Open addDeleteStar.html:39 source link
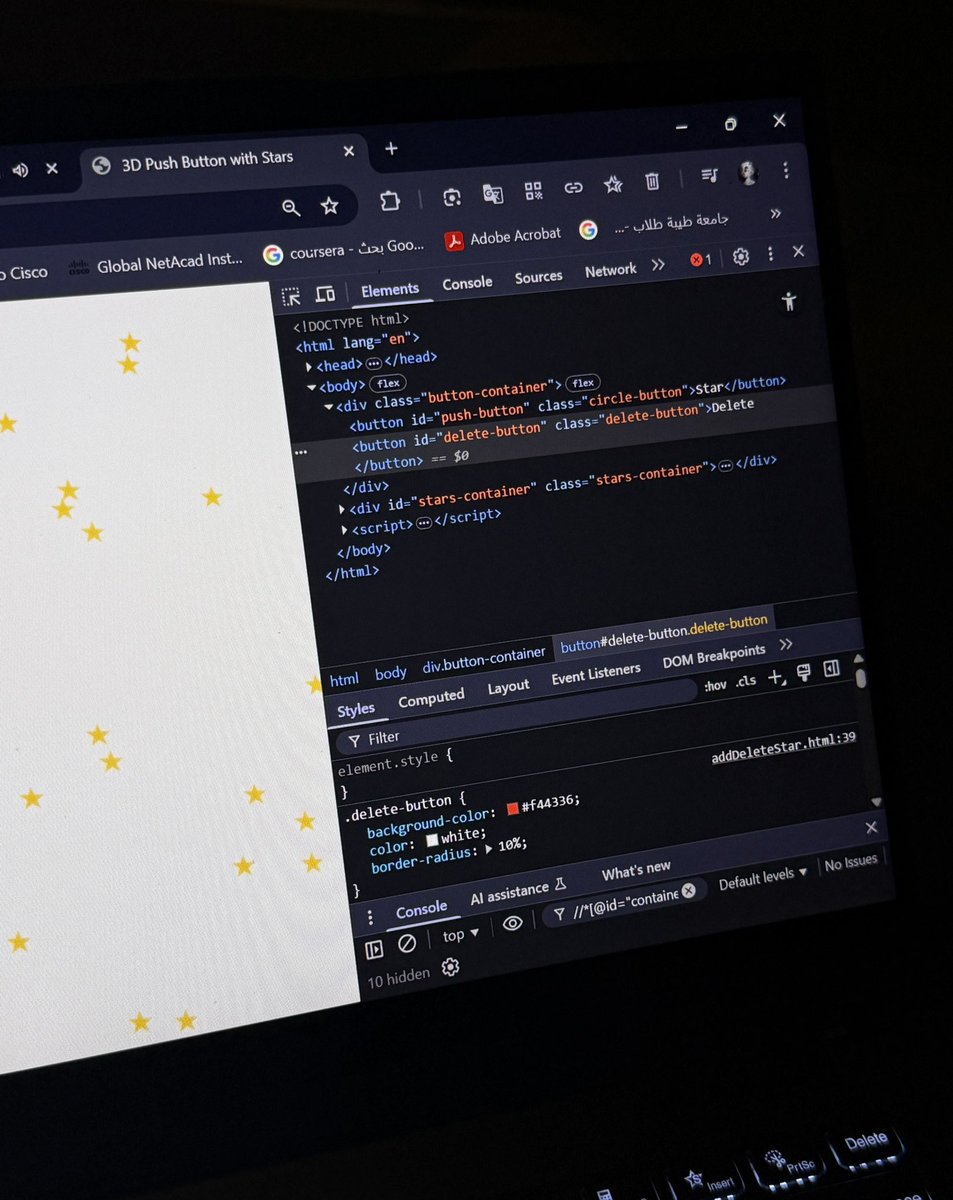The width and height of the screenshot is (953, 1200). (x=783, y=749)
